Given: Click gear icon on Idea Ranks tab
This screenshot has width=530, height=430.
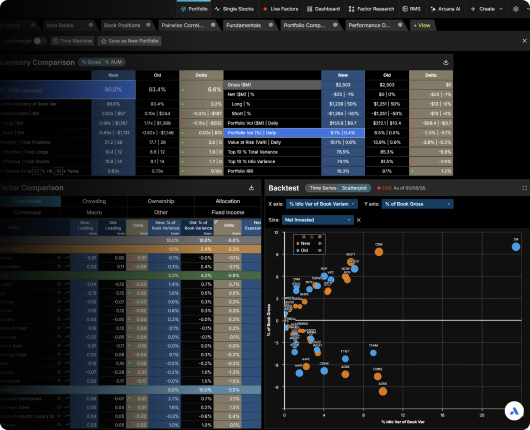Looking at the screenshot, I should (x=91, y=25).
